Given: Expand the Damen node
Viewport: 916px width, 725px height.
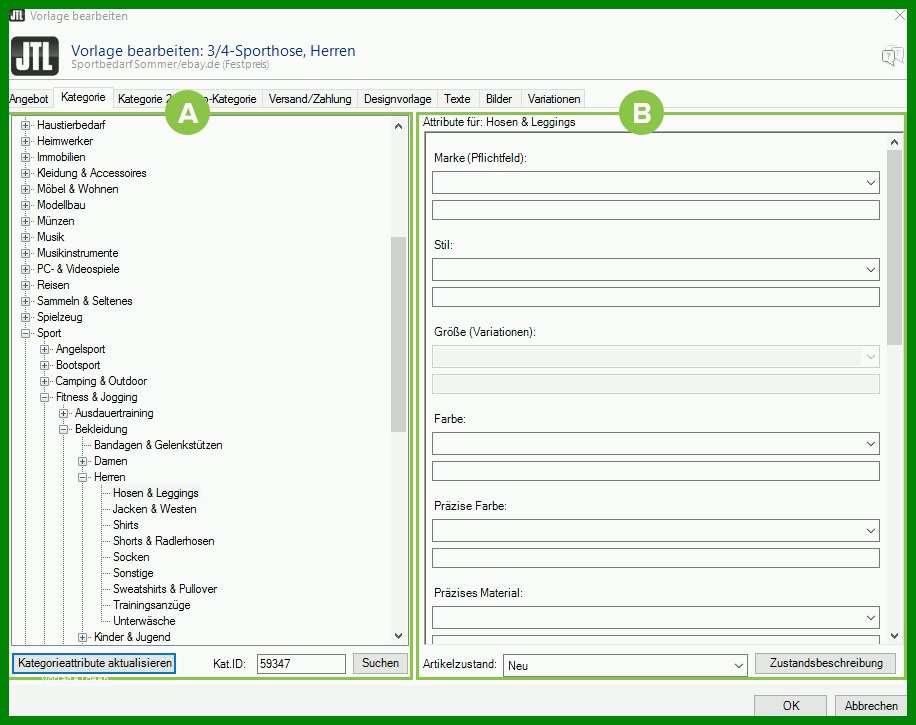Looking at the screenshot, I should pos(82,462).
